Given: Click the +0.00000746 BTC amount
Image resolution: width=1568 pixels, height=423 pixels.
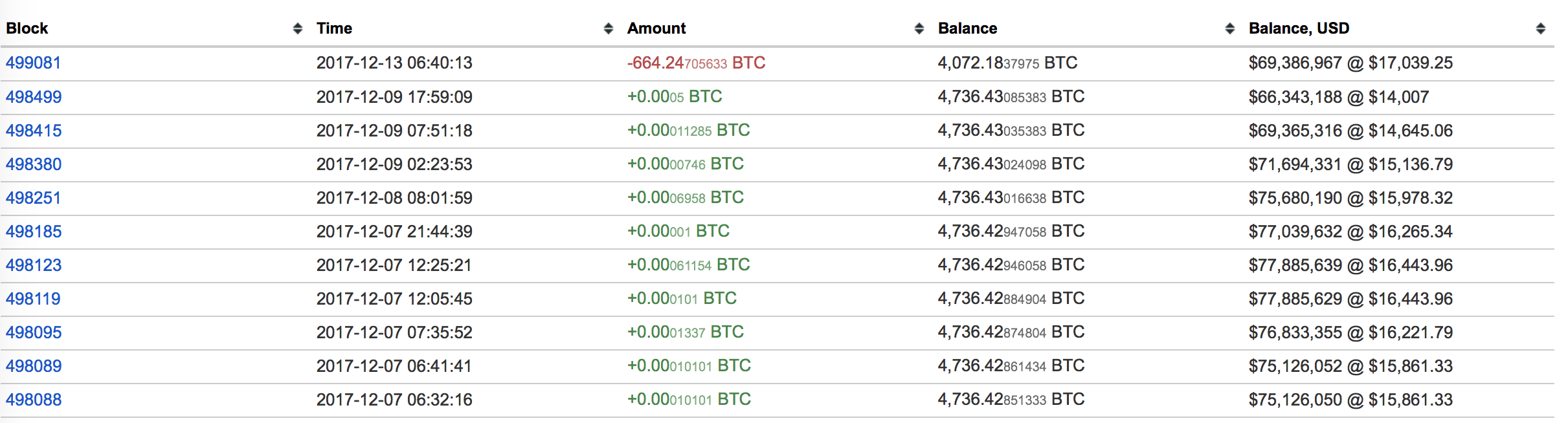Looking at the screenshot, I should pyautogui.click(x=686, y=164).
